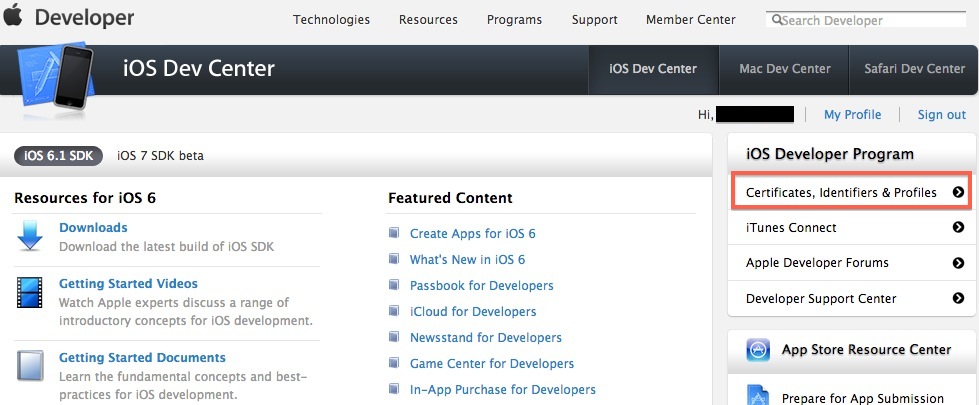Click the bullet icon beside In-App Purchase for Developers
Screen dimensions: 979x405
(394, 389)
